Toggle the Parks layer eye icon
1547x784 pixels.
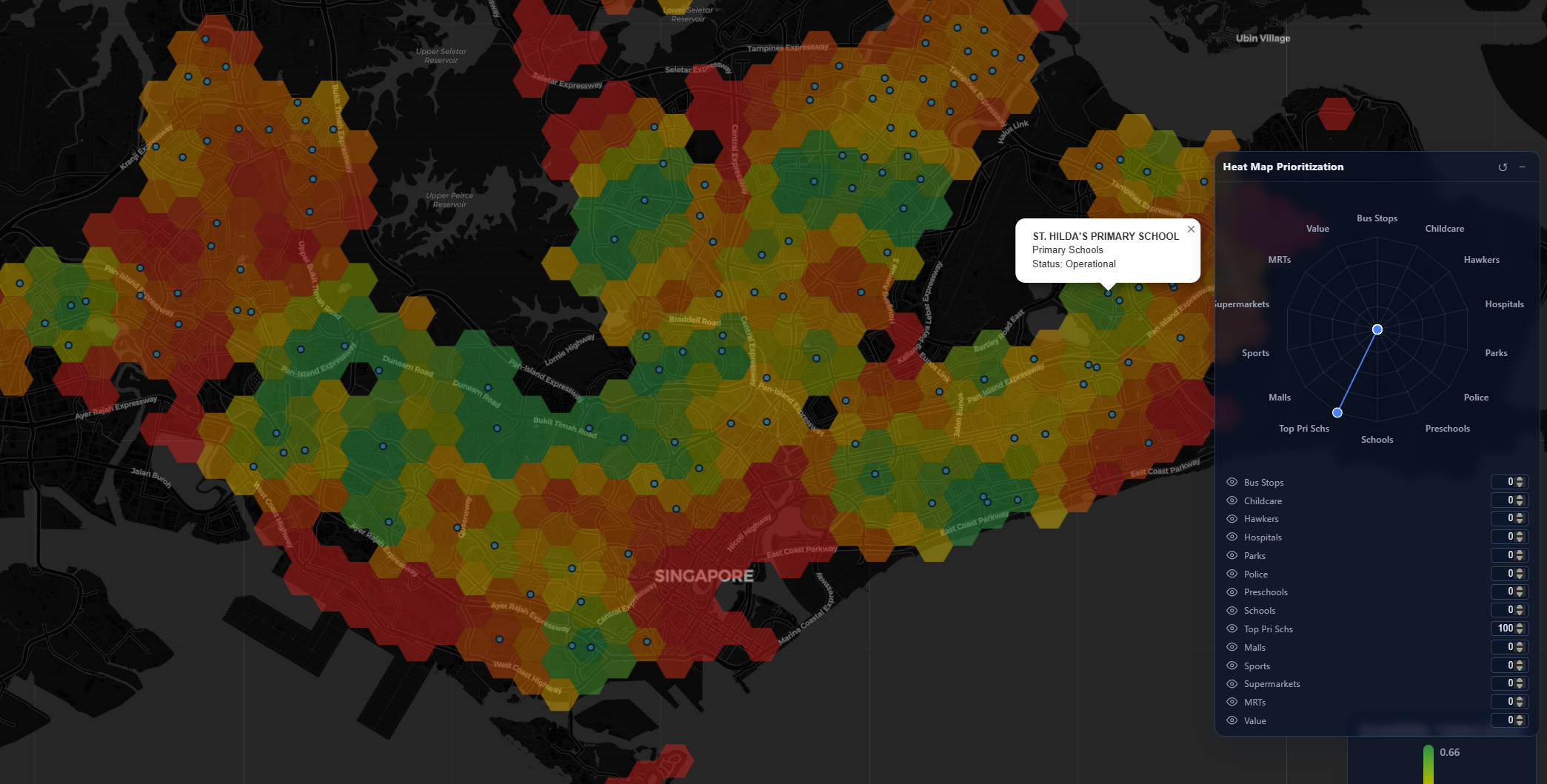1232,555
